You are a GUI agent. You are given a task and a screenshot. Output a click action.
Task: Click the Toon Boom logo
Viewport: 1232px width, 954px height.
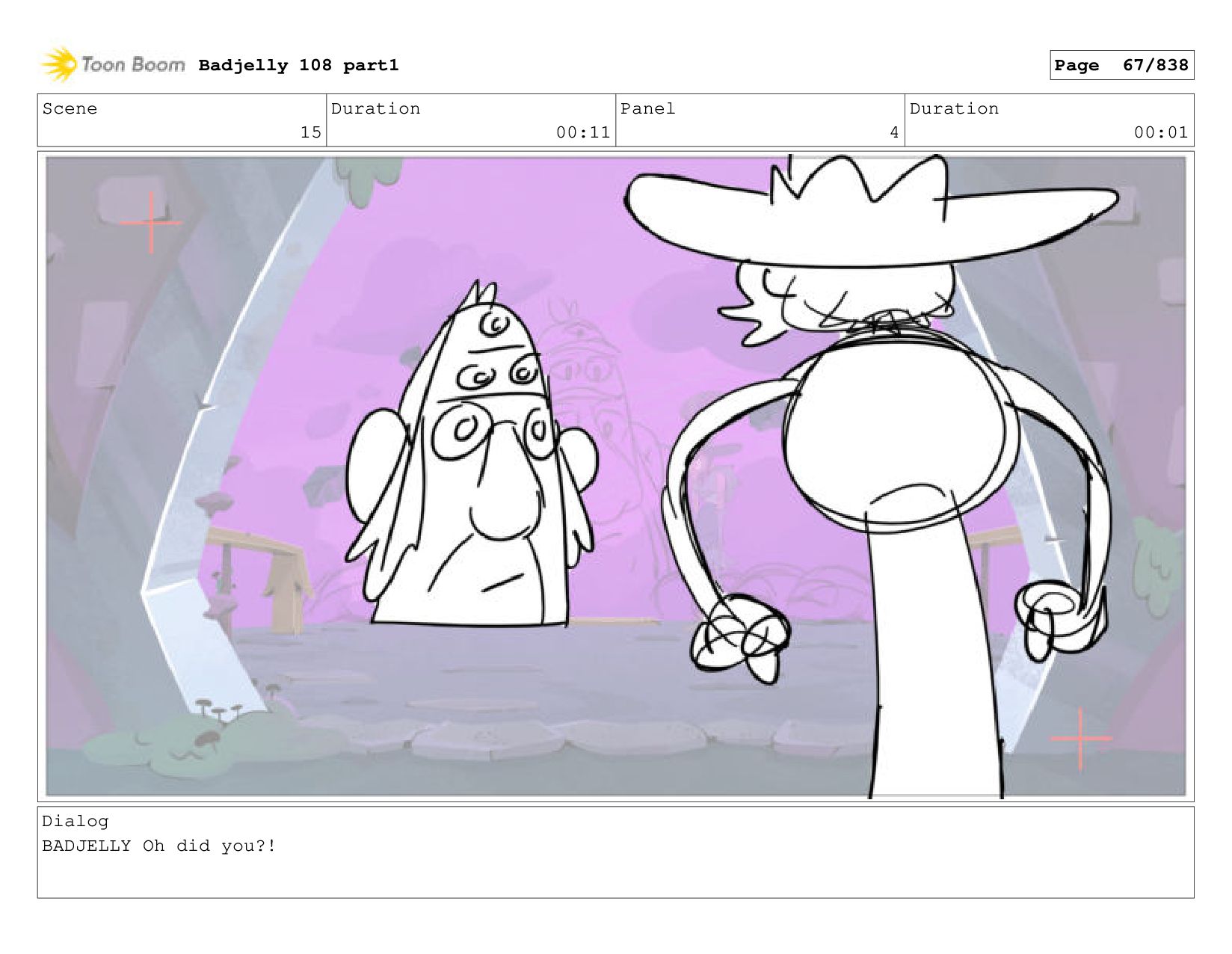(x=112, y=64)
